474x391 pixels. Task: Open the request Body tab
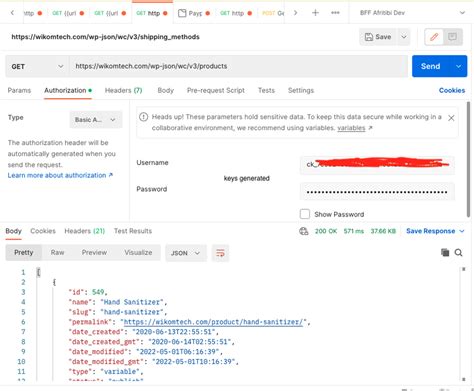[x=166, y=90]
